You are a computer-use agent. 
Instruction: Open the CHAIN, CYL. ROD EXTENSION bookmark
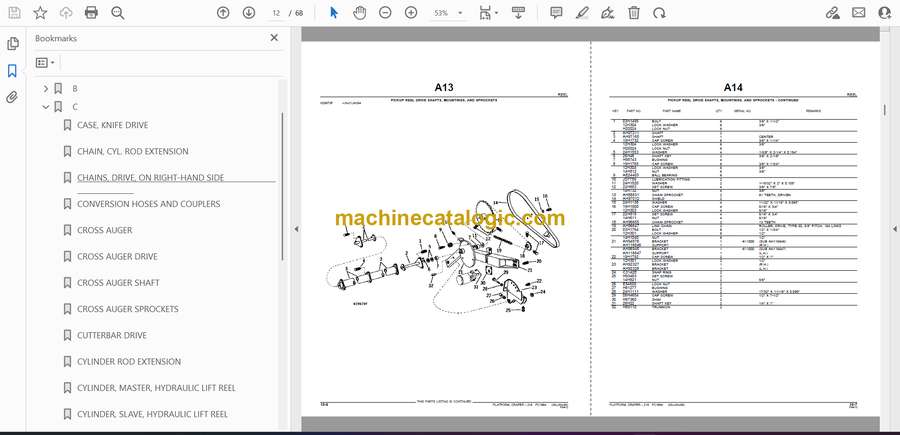pyautogui.click(x=133, y=152)
